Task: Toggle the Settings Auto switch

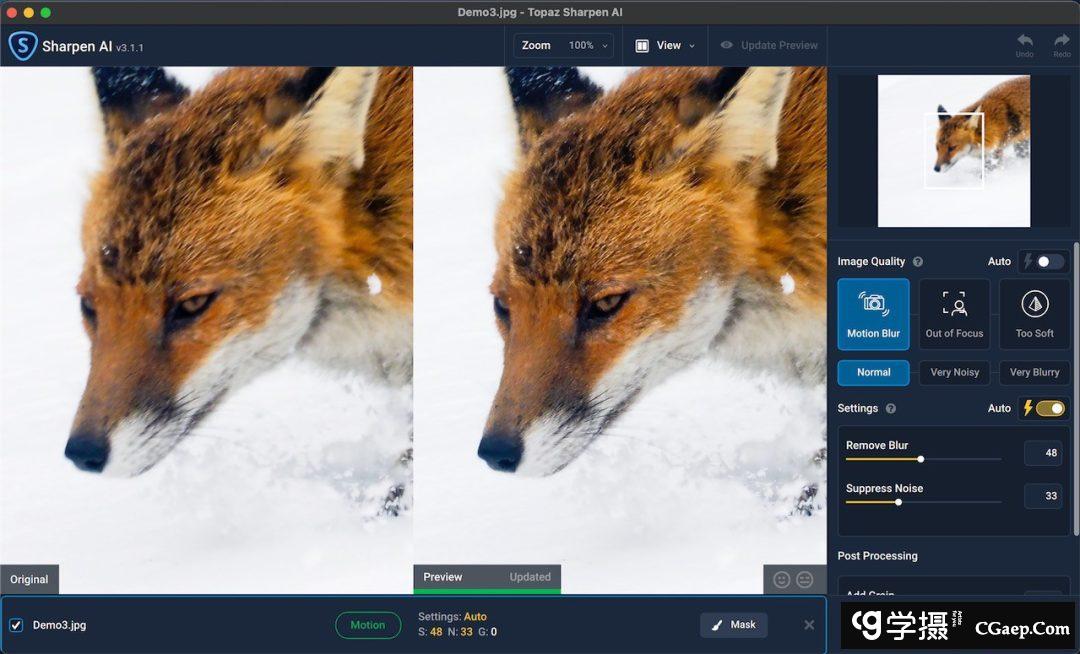Action: tap(1049, 409)
